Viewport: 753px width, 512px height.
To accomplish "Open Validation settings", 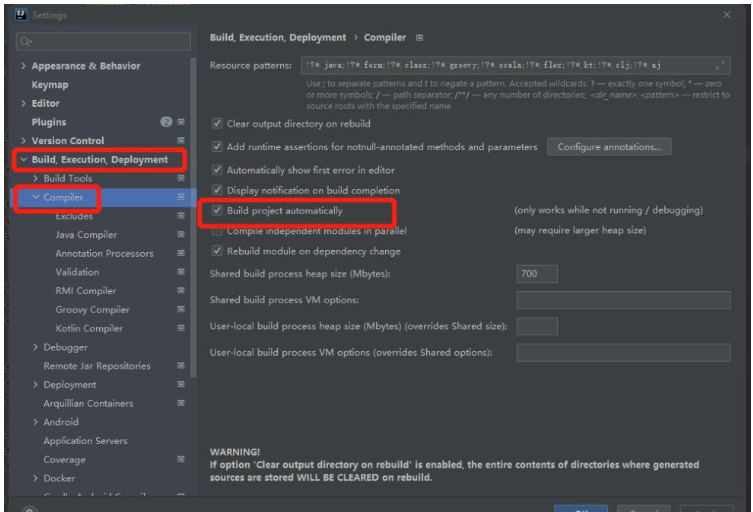I will tap(77, 272).
